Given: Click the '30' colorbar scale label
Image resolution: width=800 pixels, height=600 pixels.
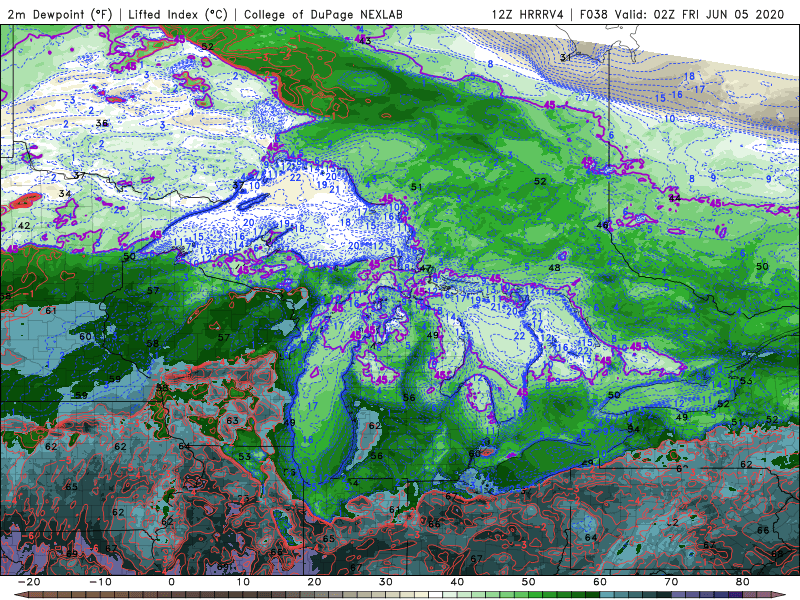Looking at the screenshot, I should click(386, 582).
